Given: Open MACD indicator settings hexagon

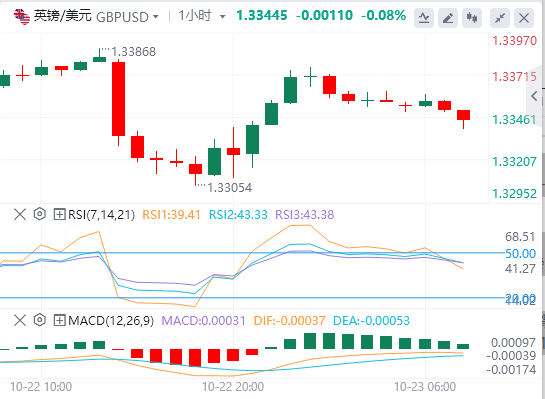Looking at the screenshot, I should click(x=40, y=320).
